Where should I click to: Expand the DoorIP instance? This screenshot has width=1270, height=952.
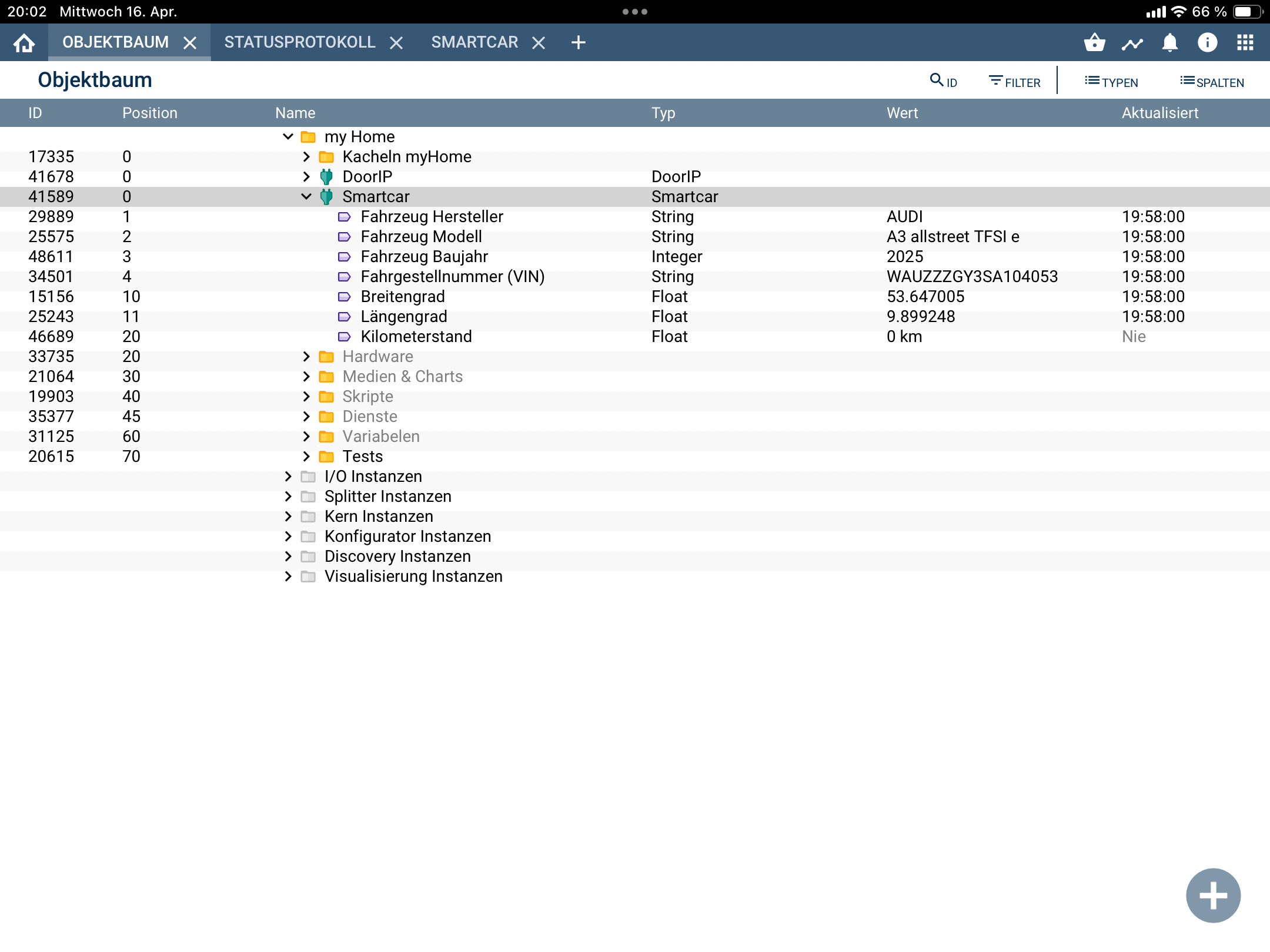pos(306,176)
